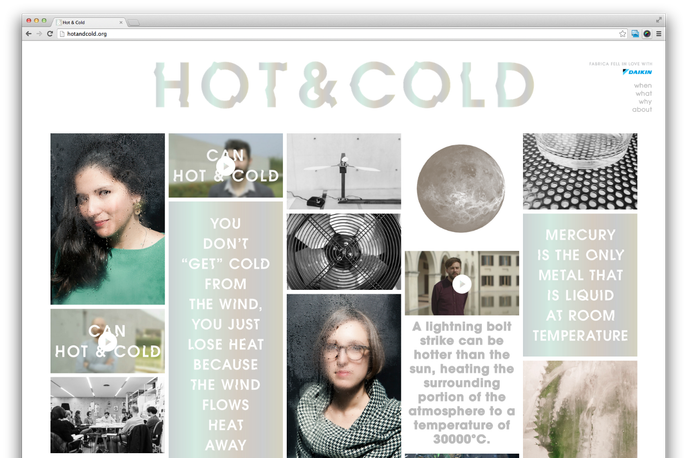Image resolution: width=687 pixels, height=458 pixels.
Task: Click the hotandcold.org address bar
Action: click(337, 34)
